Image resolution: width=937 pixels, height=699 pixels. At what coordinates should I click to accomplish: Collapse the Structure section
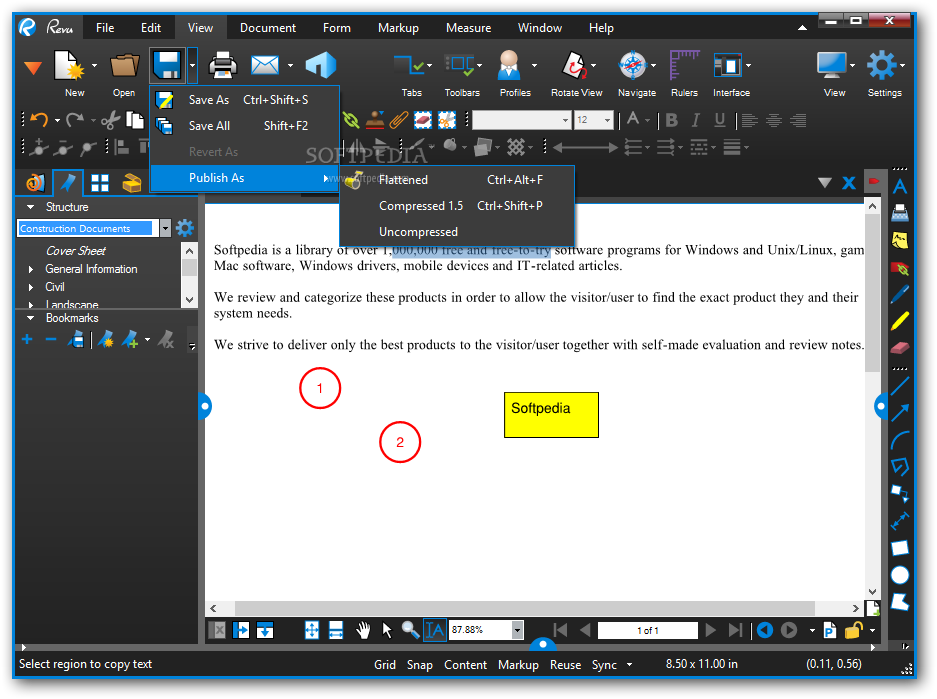click(30, 207)
